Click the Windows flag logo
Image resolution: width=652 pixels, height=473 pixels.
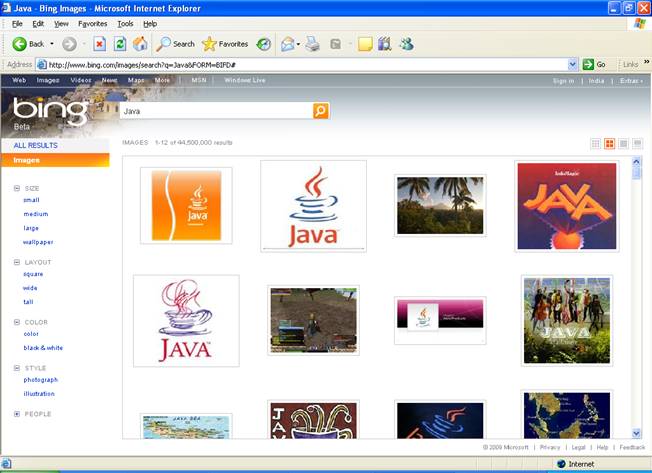click(x=640, y=23)
